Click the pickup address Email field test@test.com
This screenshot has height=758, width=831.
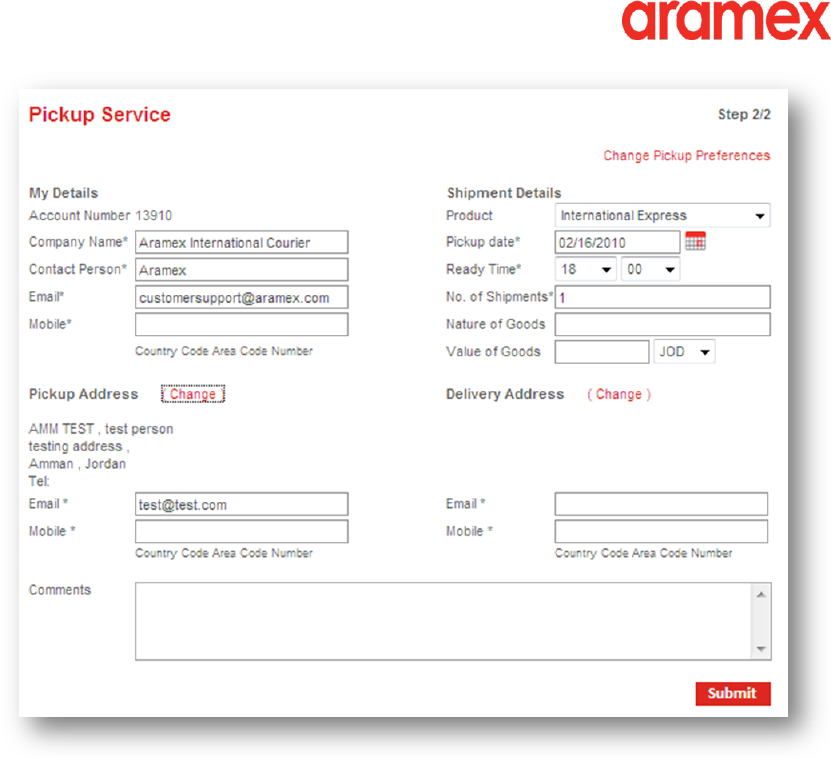(242, 504)
